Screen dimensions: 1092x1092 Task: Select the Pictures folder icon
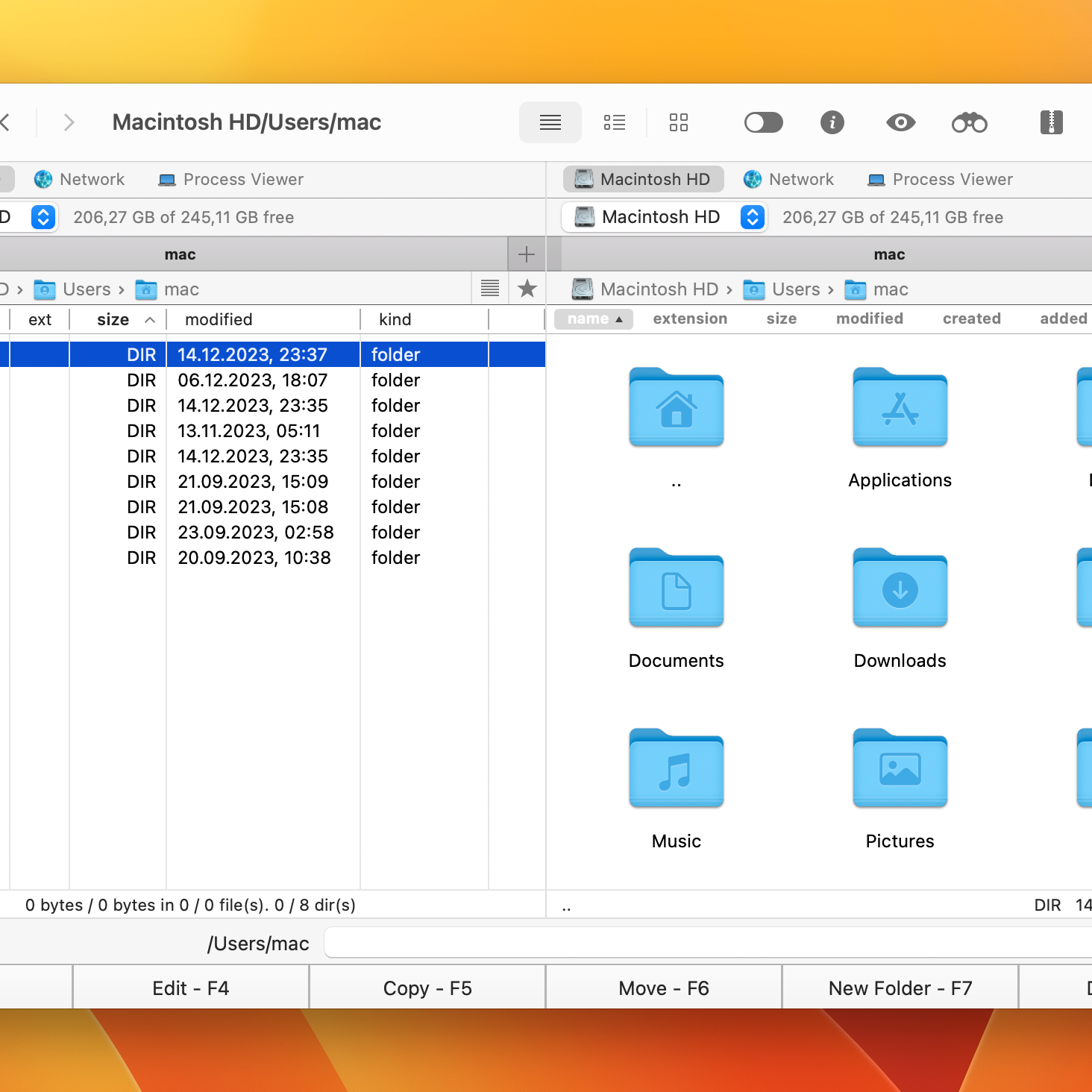point(900,769)
